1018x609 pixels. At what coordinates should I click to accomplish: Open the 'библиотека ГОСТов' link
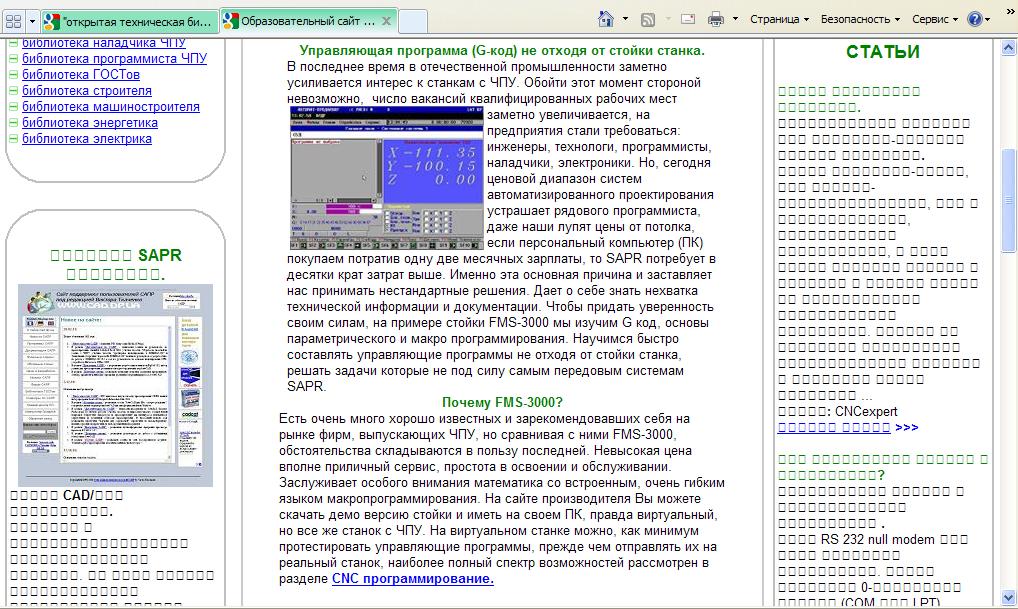(81, 75)
